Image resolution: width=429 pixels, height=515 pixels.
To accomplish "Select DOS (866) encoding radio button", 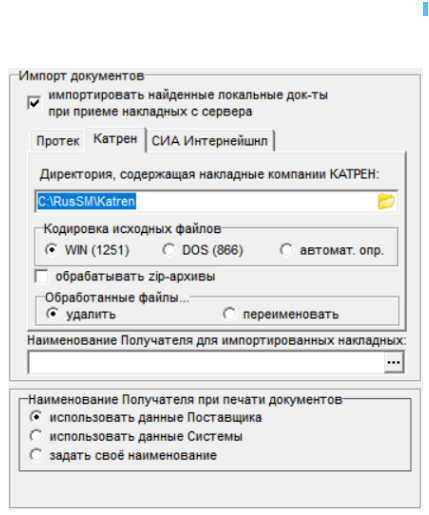I will [x=169, y=250].
